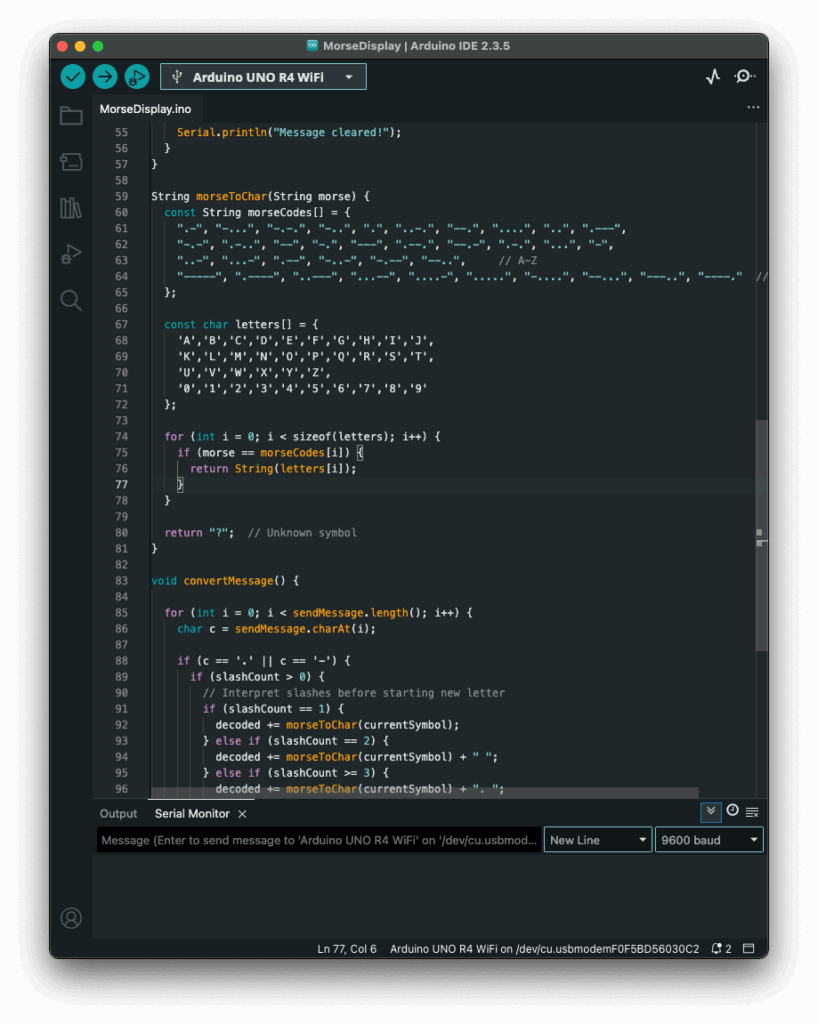Open the Search sidebar magnifier icon
Image resolution: width=818 pixels, height=1024 pixels.
(71, 300)
